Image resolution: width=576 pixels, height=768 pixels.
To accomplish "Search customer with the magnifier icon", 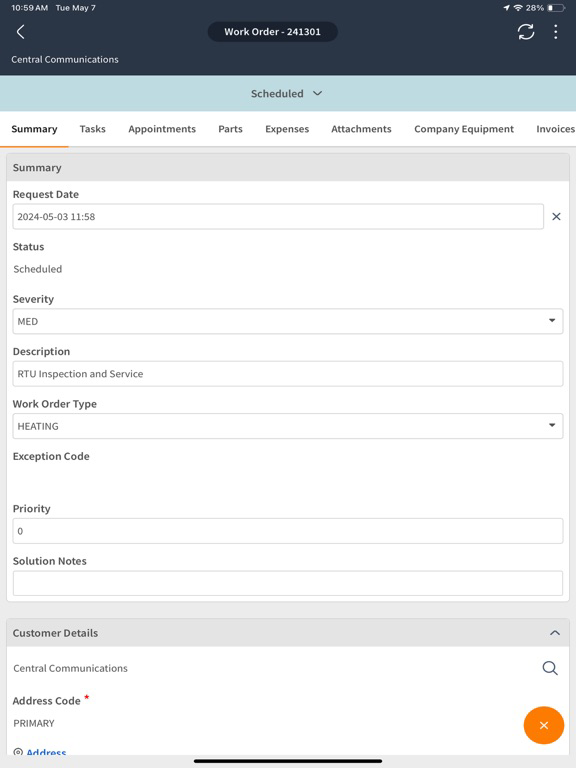I will [x=550, y=668].
